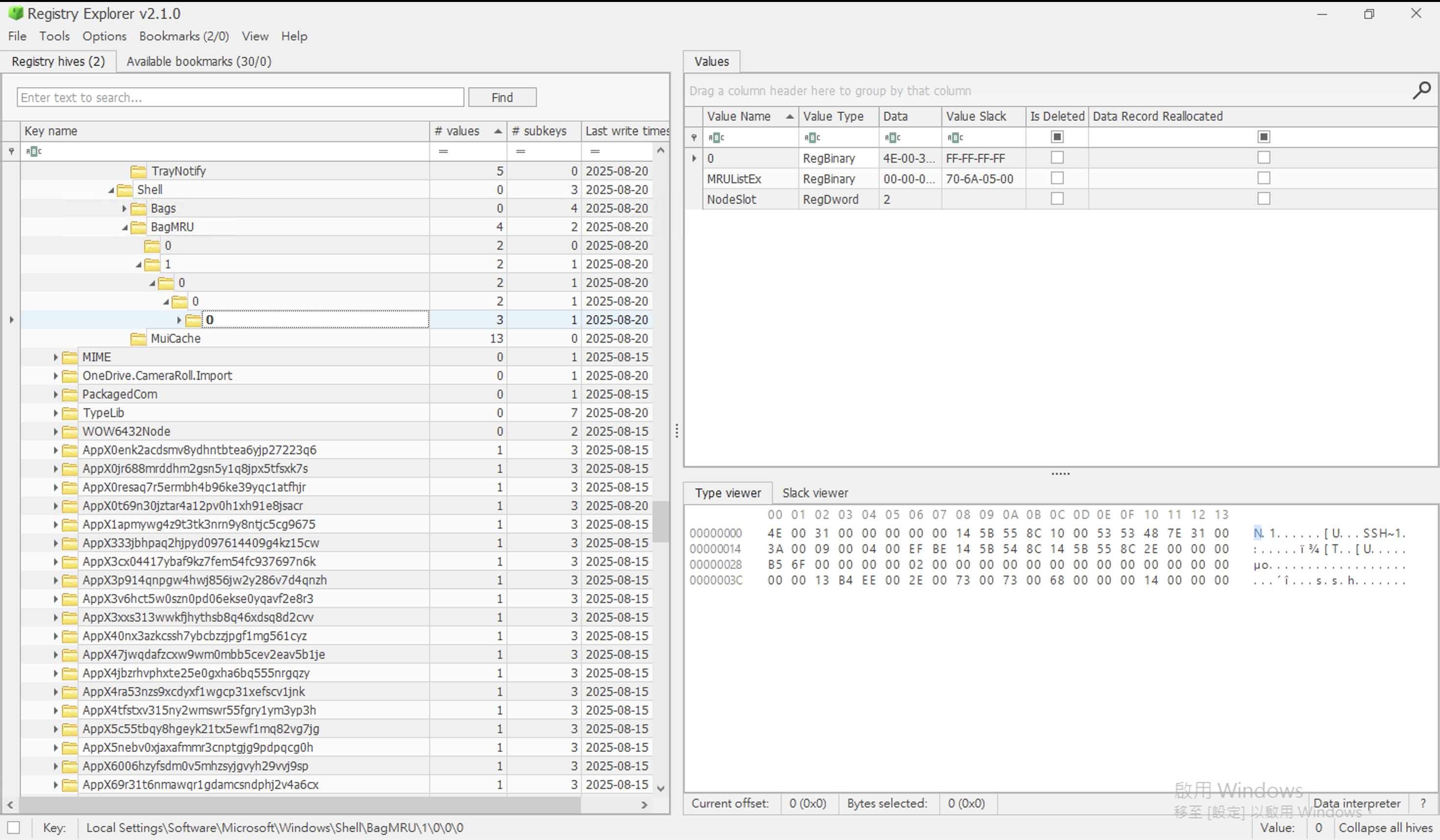Click the Enter text to search field

240,97
